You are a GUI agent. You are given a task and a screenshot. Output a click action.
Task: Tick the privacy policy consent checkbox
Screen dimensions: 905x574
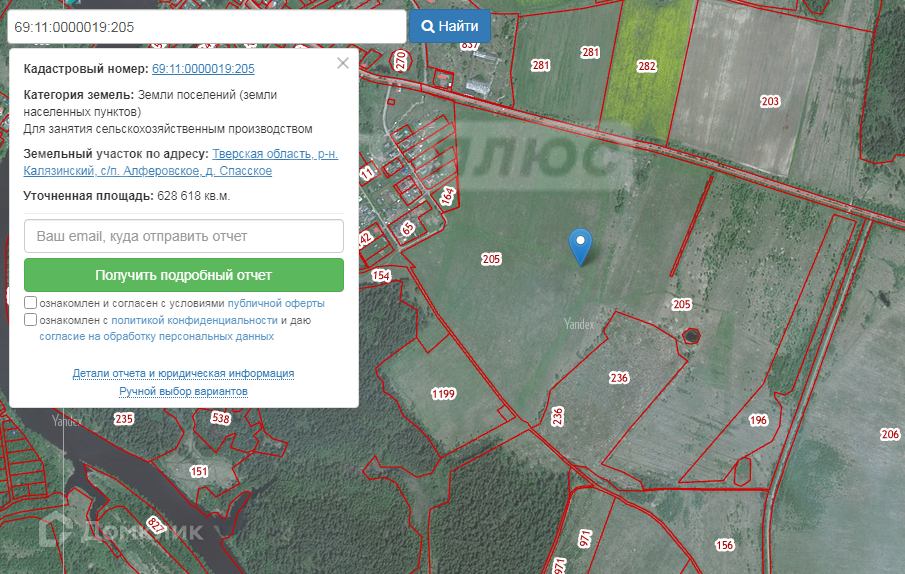click(x=31, y=320)
